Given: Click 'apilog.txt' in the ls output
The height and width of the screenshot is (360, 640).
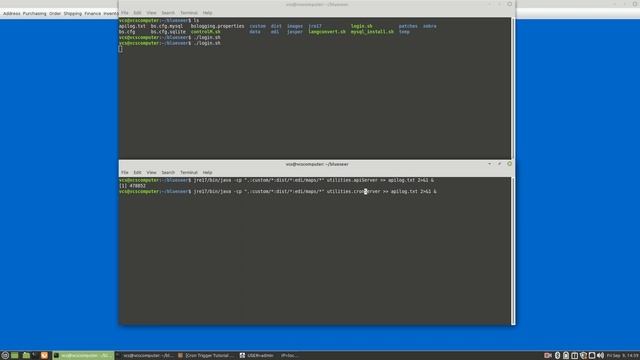Looking at the screenshot, I should [132, 26].
